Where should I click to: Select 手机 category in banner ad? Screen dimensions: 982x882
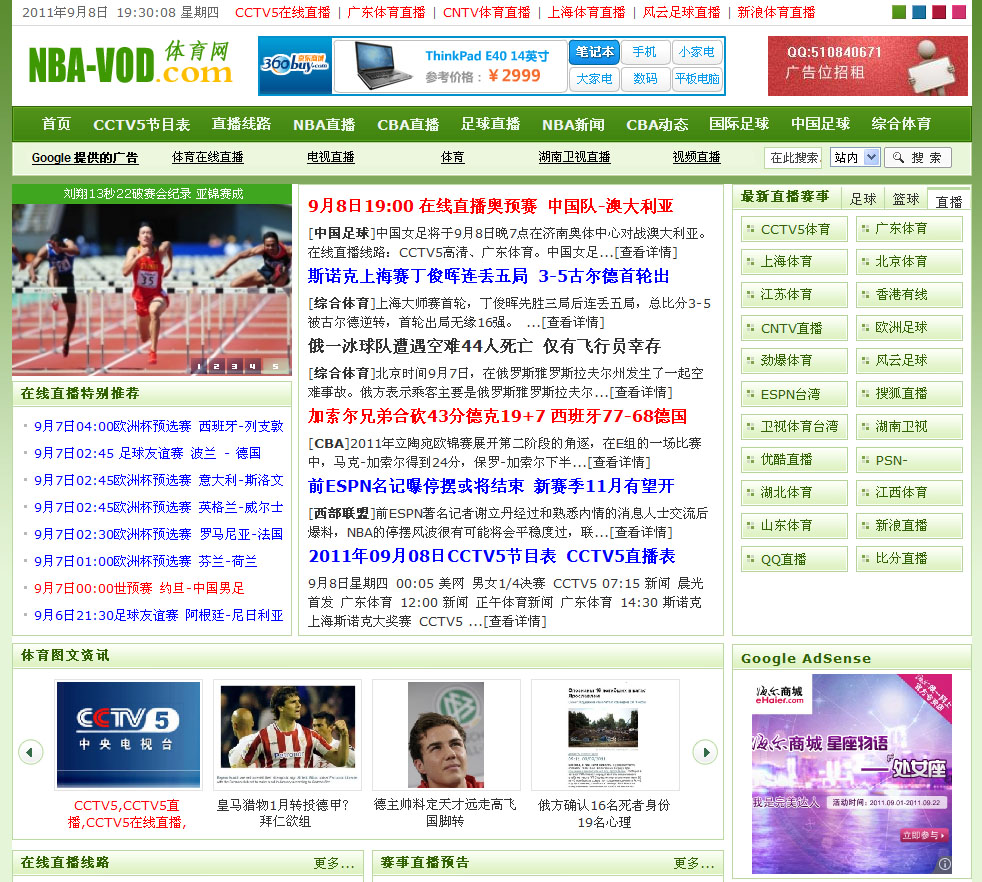click(x=645, y=52)
